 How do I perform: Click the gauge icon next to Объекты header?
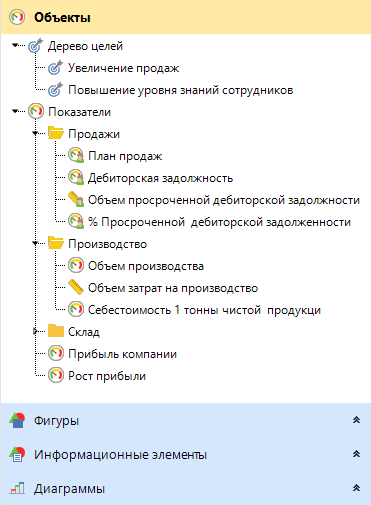click(x=17, y=17)
